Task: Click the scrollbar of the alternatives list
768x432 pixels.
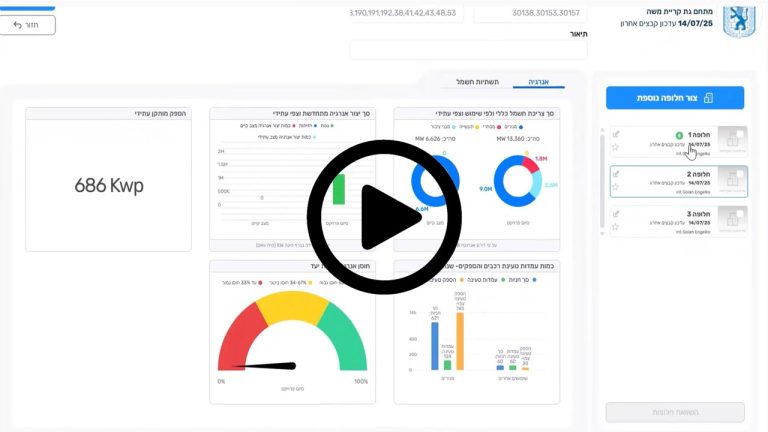Action: (x=603, y=180)
